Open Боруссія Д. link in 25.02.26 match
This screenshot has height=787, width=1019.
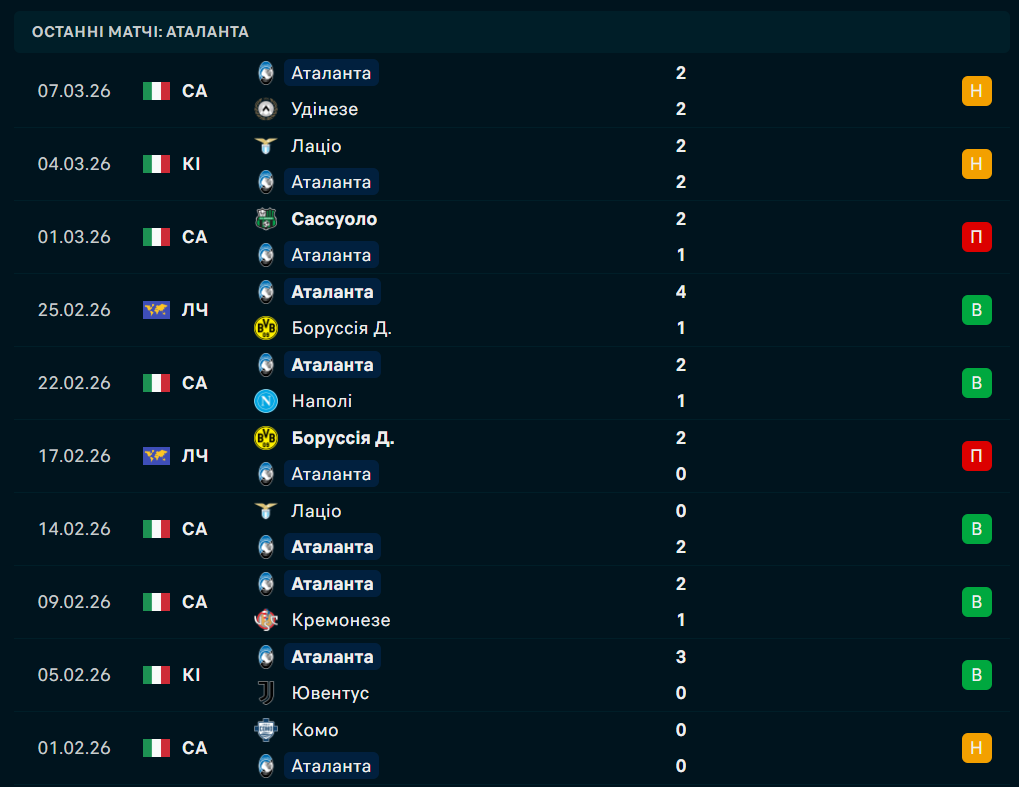click(341, 328)
